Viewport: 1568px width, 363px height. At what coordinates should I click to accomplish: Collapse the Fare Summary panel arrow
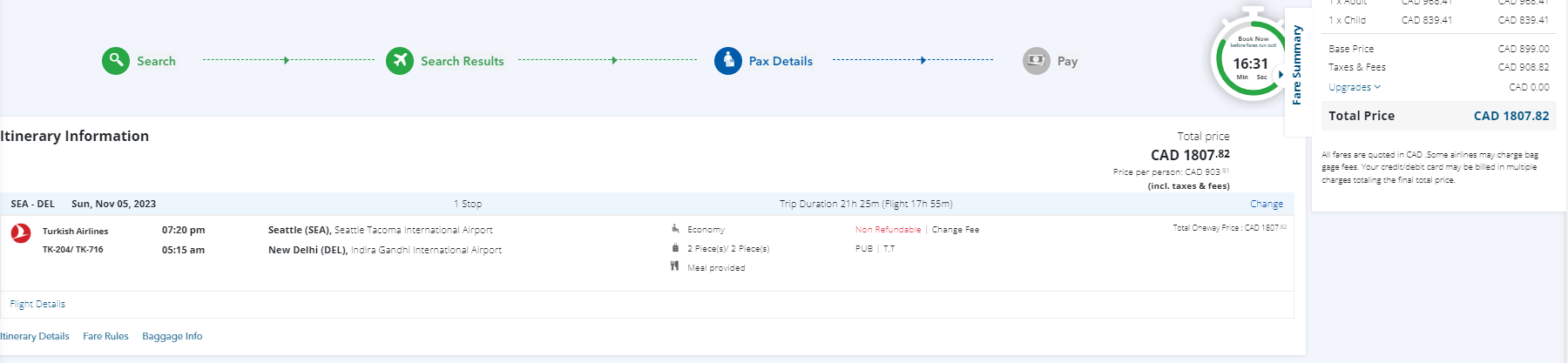point(1281,75)
